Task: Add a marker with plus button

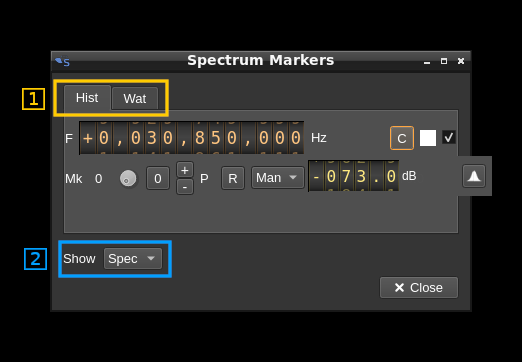Action: coord(185,170)
